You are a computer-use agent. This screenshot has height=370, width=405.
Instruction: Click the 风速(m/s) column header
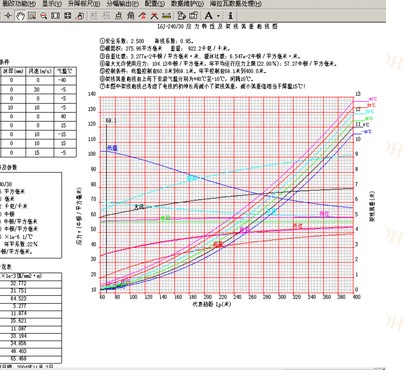pos(40,71)
